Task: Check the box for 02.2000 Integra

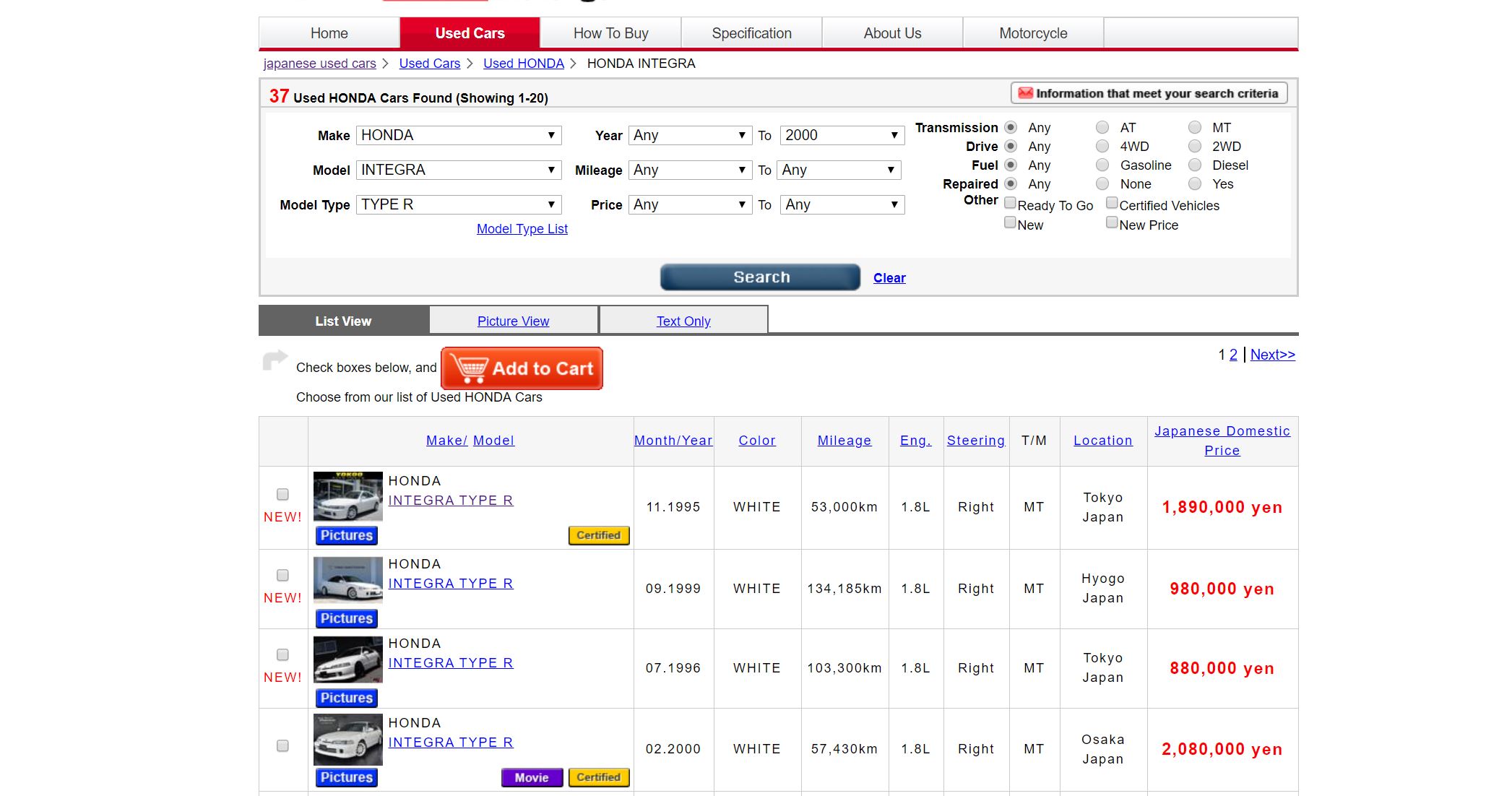Action: [x=282, y=745]
